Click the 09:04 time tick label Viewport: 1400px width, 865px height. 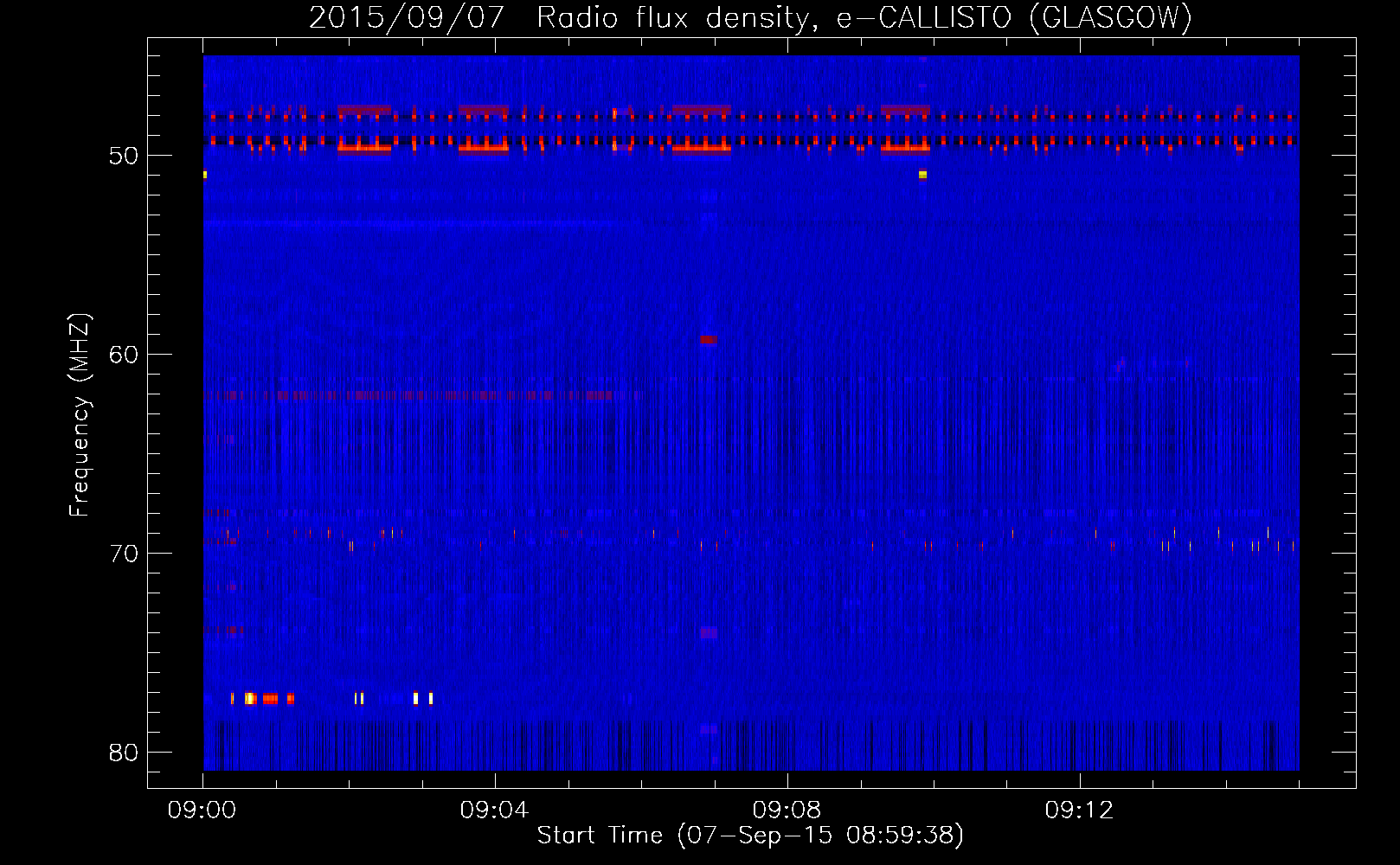(494, 811)
